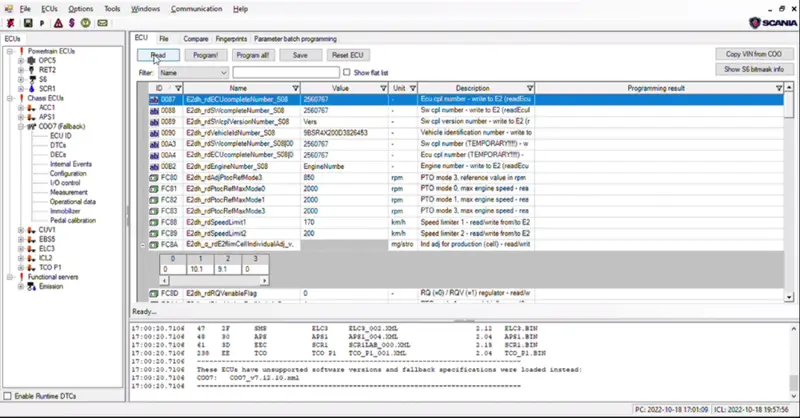Switch to the Parameter batch programming tab
Viewport: 800px width, 418px height.
point(295,39)
